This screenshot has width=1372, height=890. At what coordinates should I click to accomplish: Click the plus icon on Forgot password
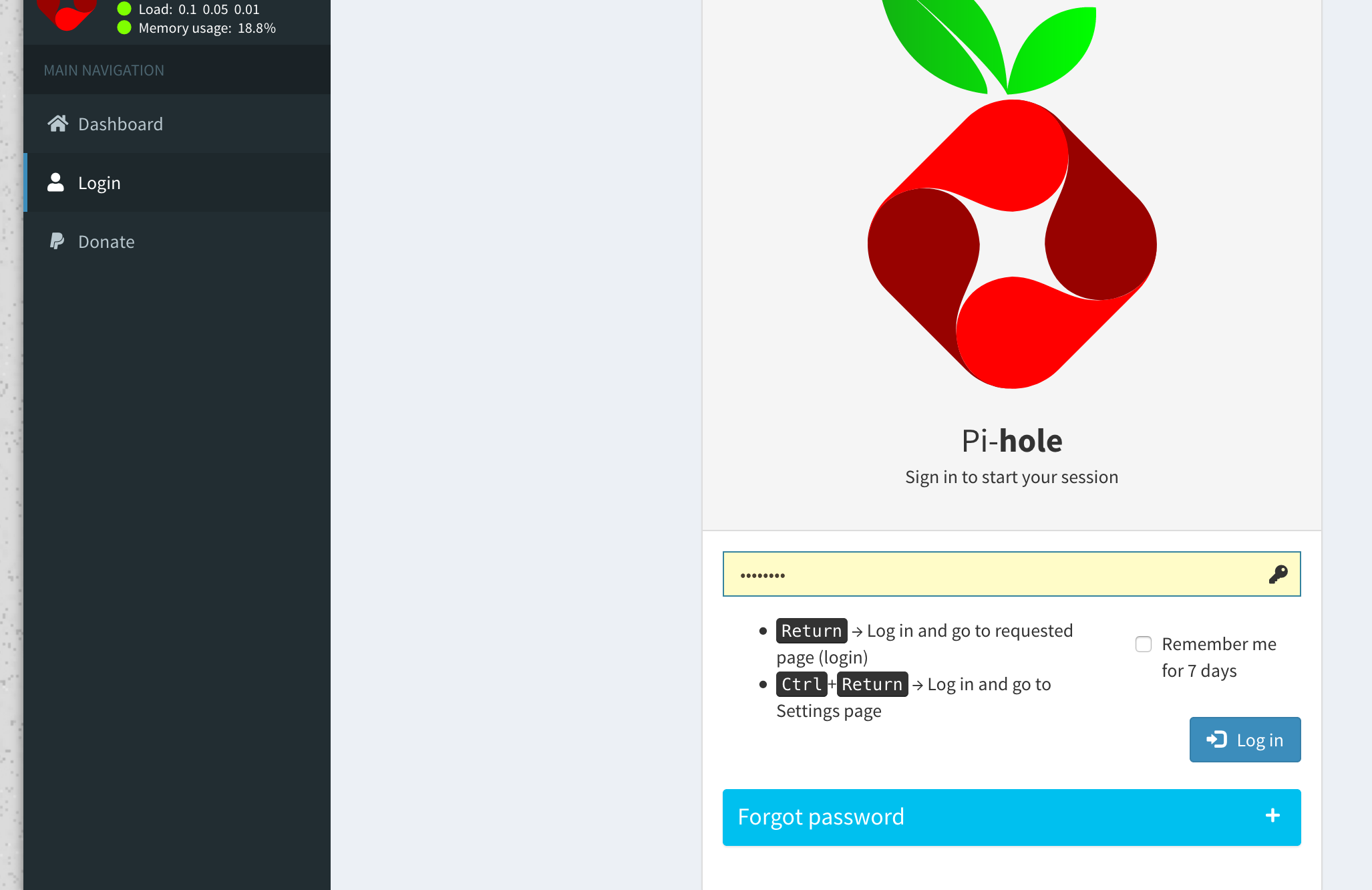[x=1272, y=815]
